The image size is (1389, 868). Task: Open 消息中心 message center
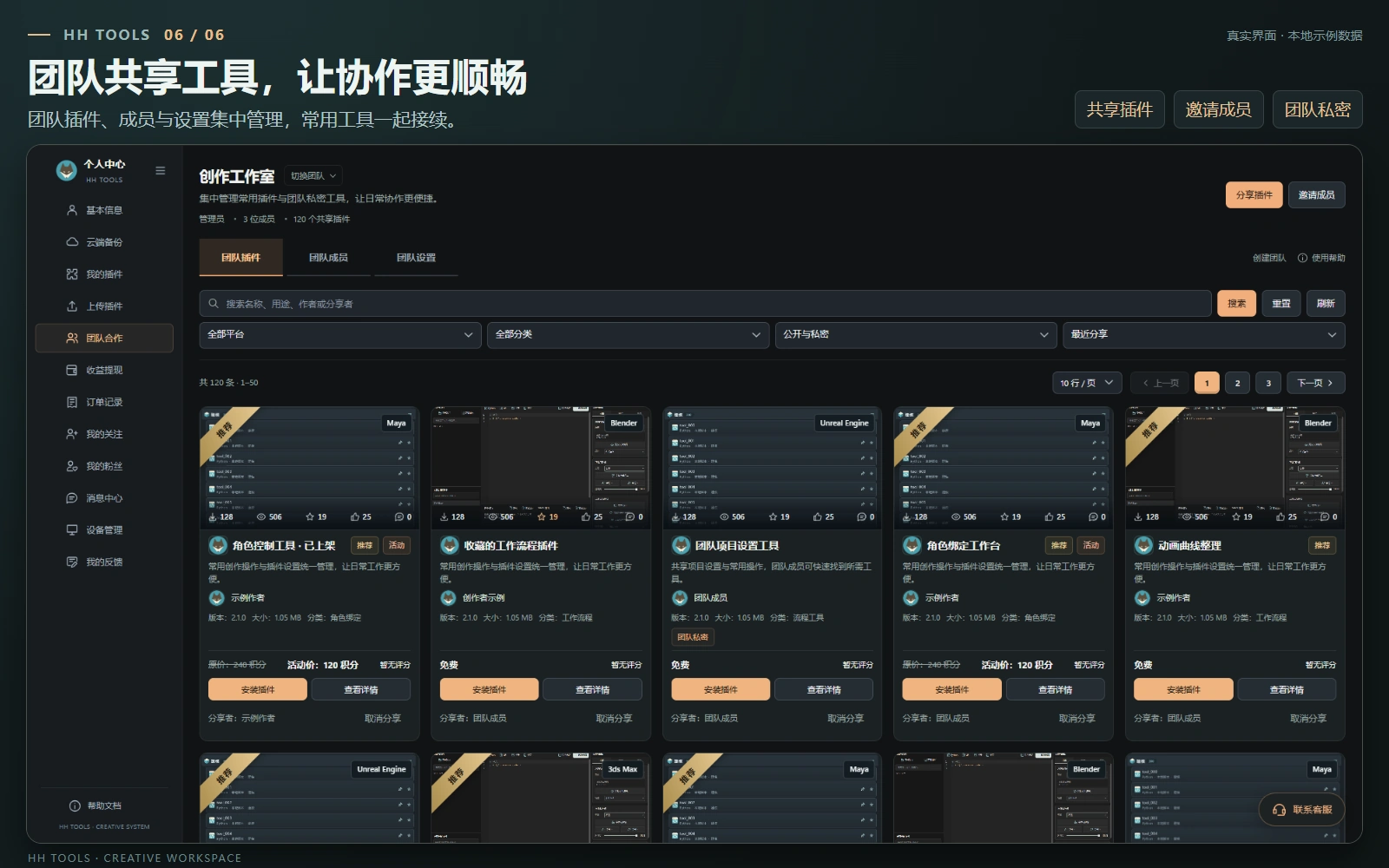tap(104, 498)
